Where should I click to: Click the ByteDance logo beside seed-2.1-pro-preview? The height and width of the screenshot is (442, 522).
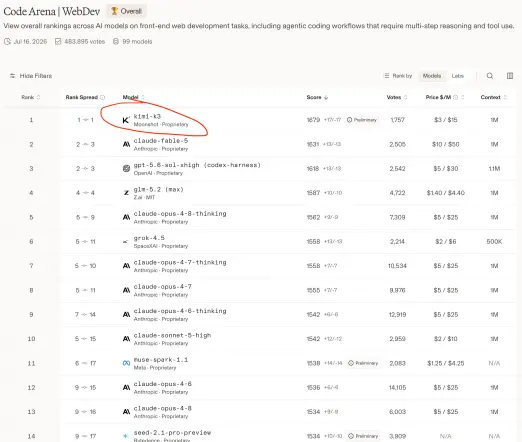tap(126, 436)
